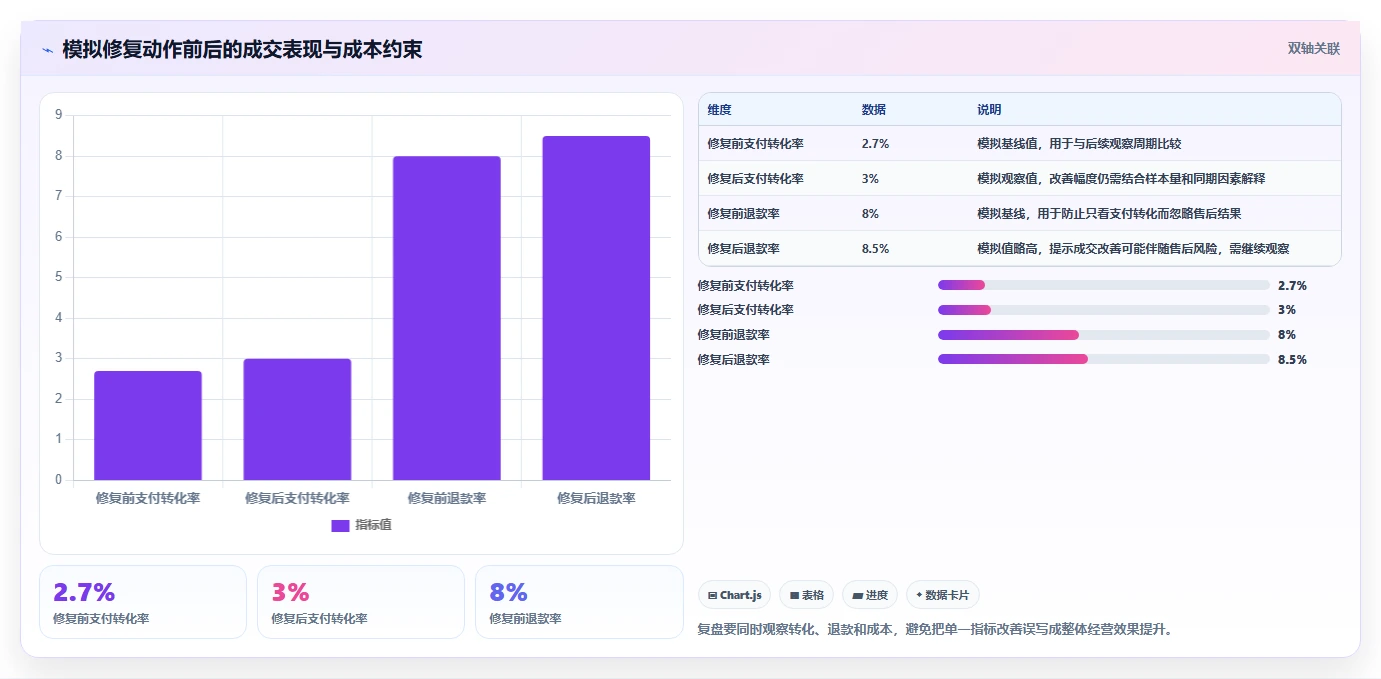Viewport: 1381px width, 679px height.
Task: Click the 数据卡片 tag chip
Action: coord(943,595)
